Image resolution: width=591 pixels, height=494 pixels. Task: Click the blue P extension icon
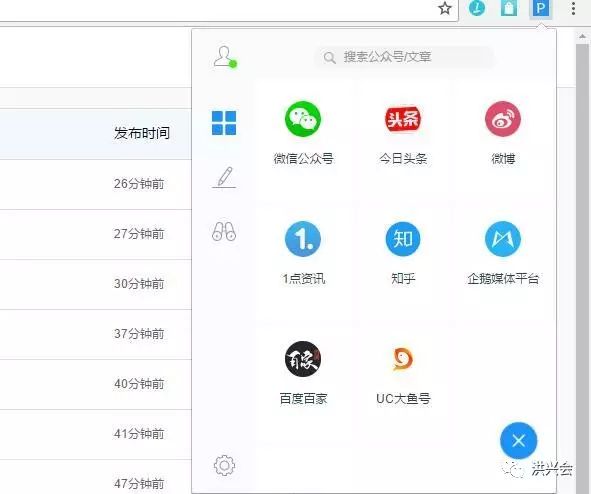tap(540, 8)
